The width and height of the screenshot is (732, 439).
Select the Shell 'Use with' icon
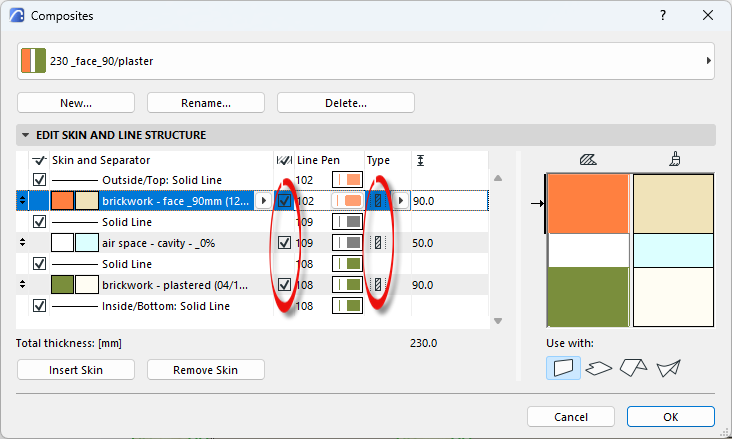tap(669, 368)
